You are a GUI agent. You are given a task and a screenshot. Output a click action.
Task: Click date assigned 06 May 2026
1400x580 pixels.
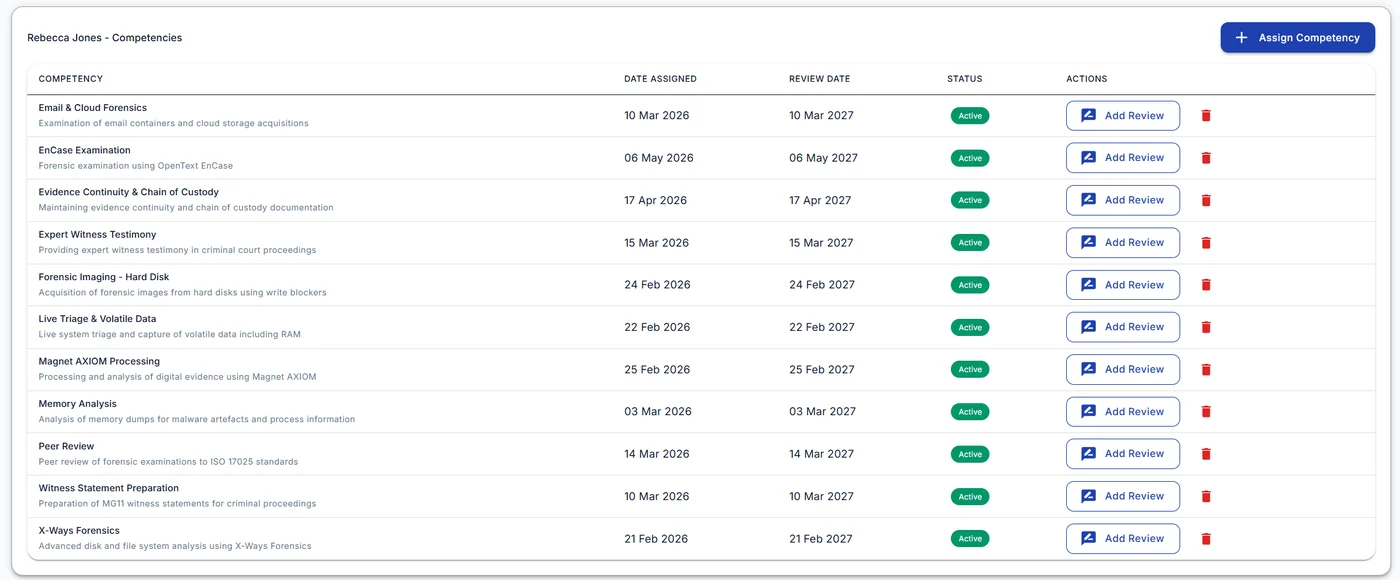tap(659, 158)
